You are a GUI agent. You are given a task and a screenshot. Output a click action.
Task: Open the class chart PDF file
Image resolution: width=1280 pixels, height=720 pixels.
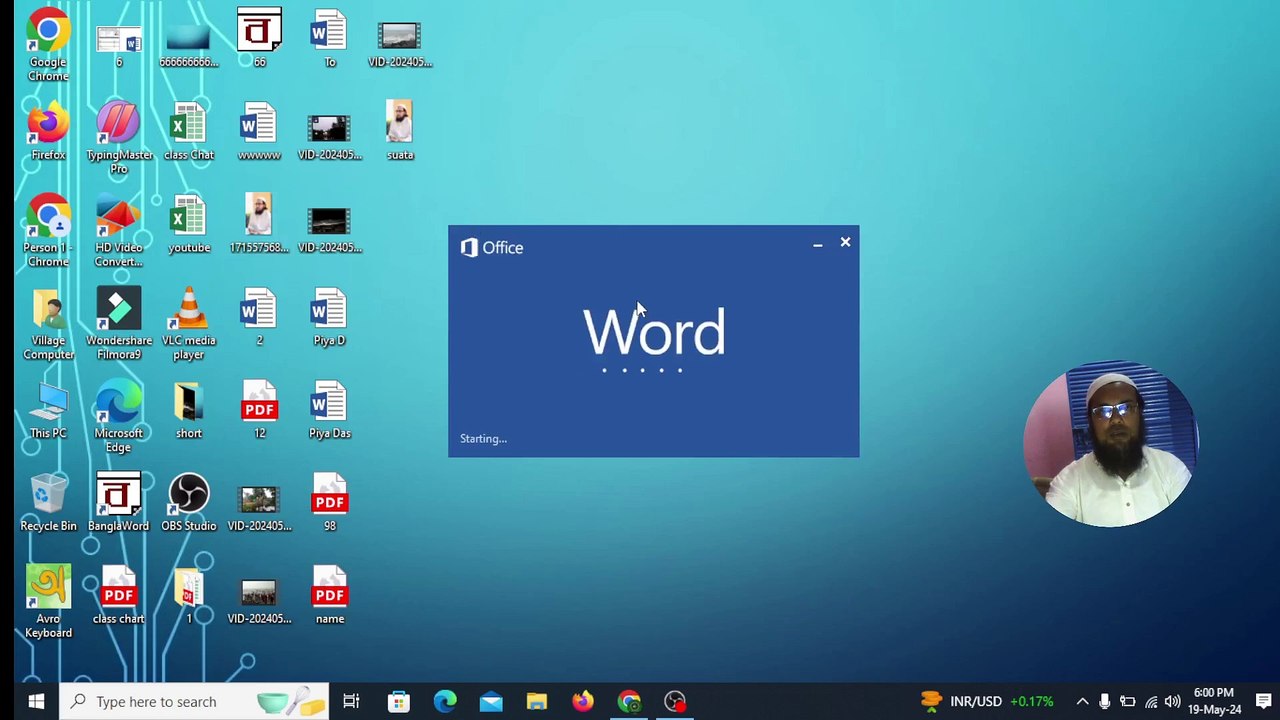point(118,596)
